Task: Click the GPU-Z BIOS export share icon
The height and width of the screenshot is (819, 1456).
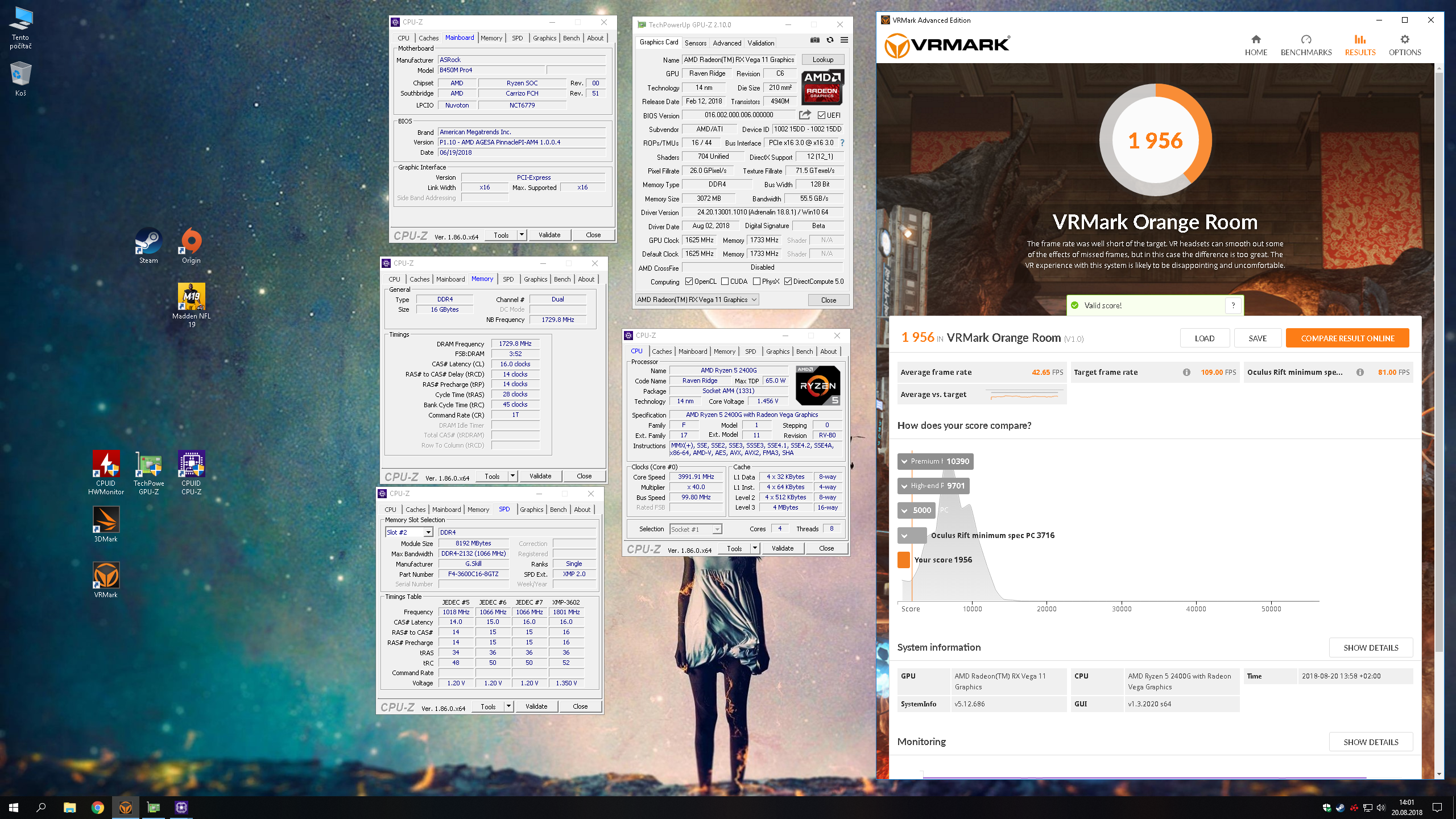Action: click(804, 115)
